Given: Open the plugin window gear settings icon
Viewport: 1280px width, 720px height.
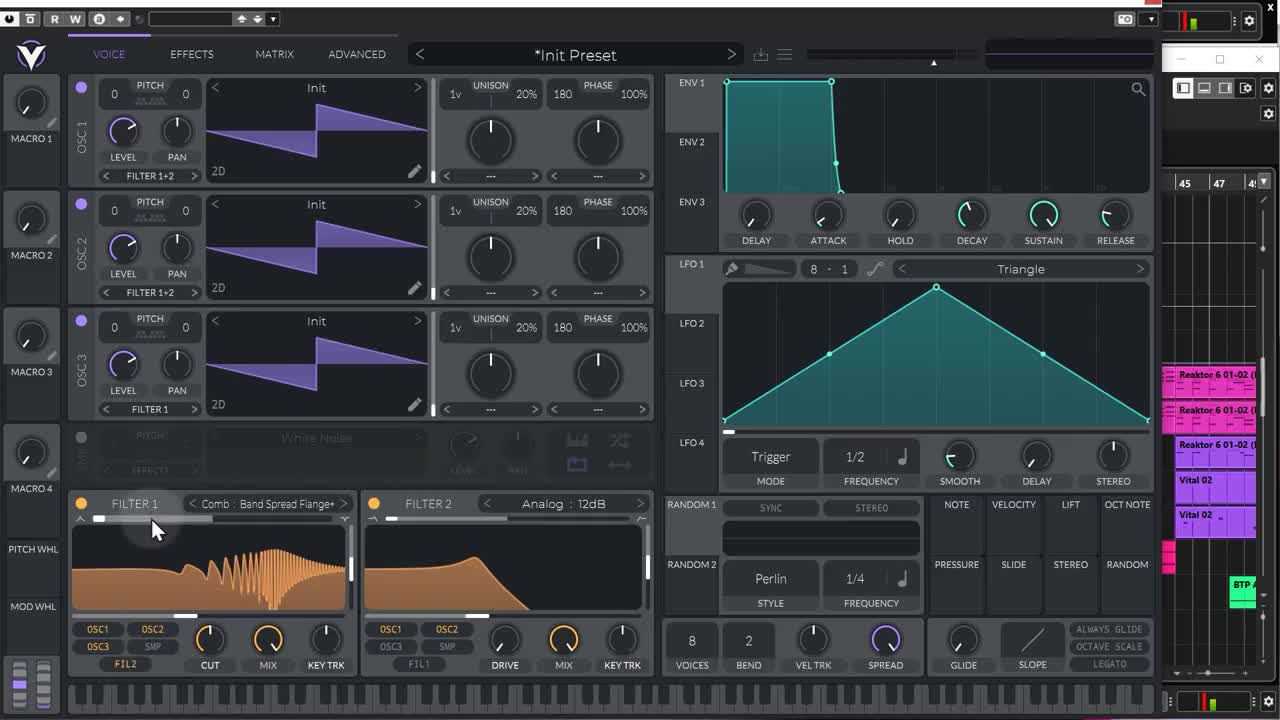Looking at the screenshot, I should pos(1249,20).
